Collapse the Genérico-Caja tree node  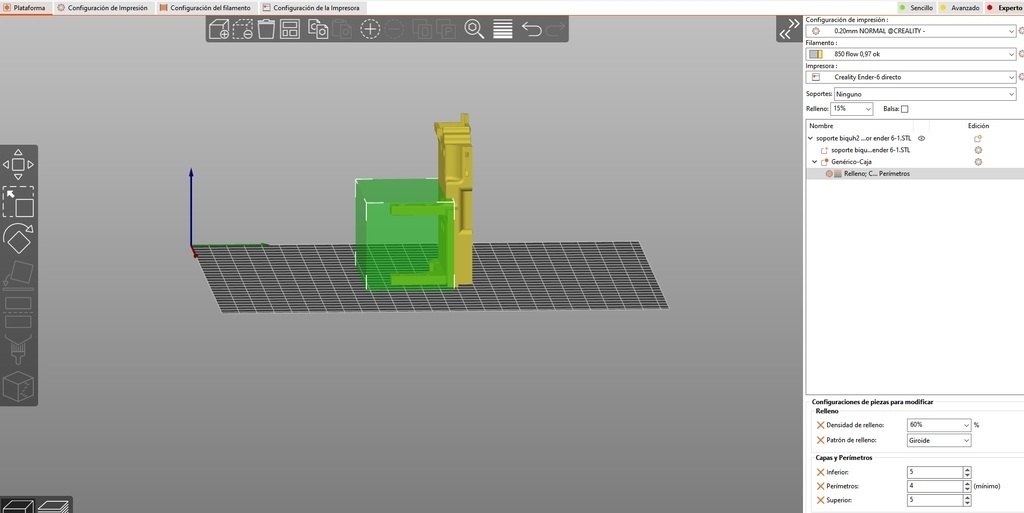click(814, 162)
